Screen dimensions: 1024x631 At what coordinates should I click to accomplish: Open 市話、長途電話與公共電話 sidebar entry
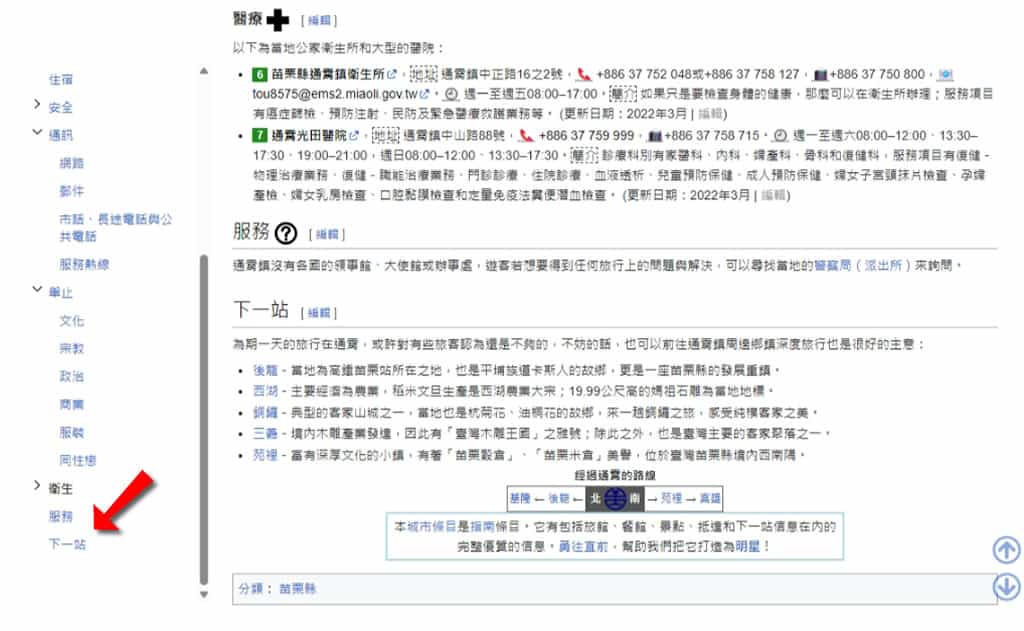tap(116, 227)
